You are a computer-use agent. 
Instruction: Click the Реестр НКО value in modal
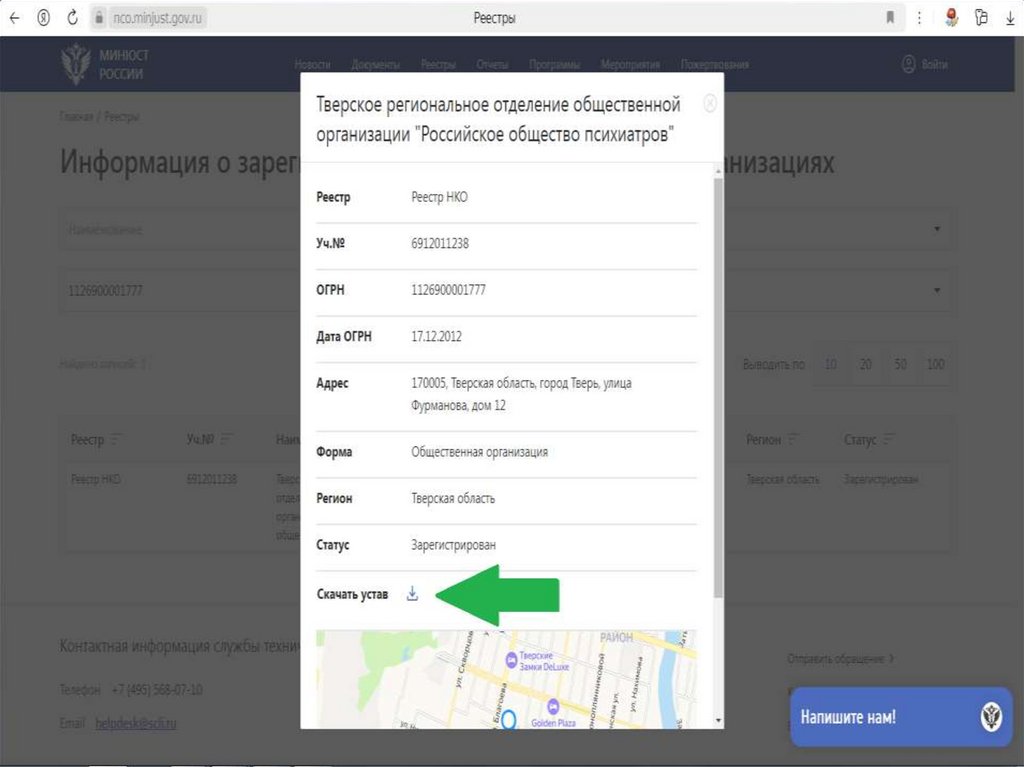point(439,197)
